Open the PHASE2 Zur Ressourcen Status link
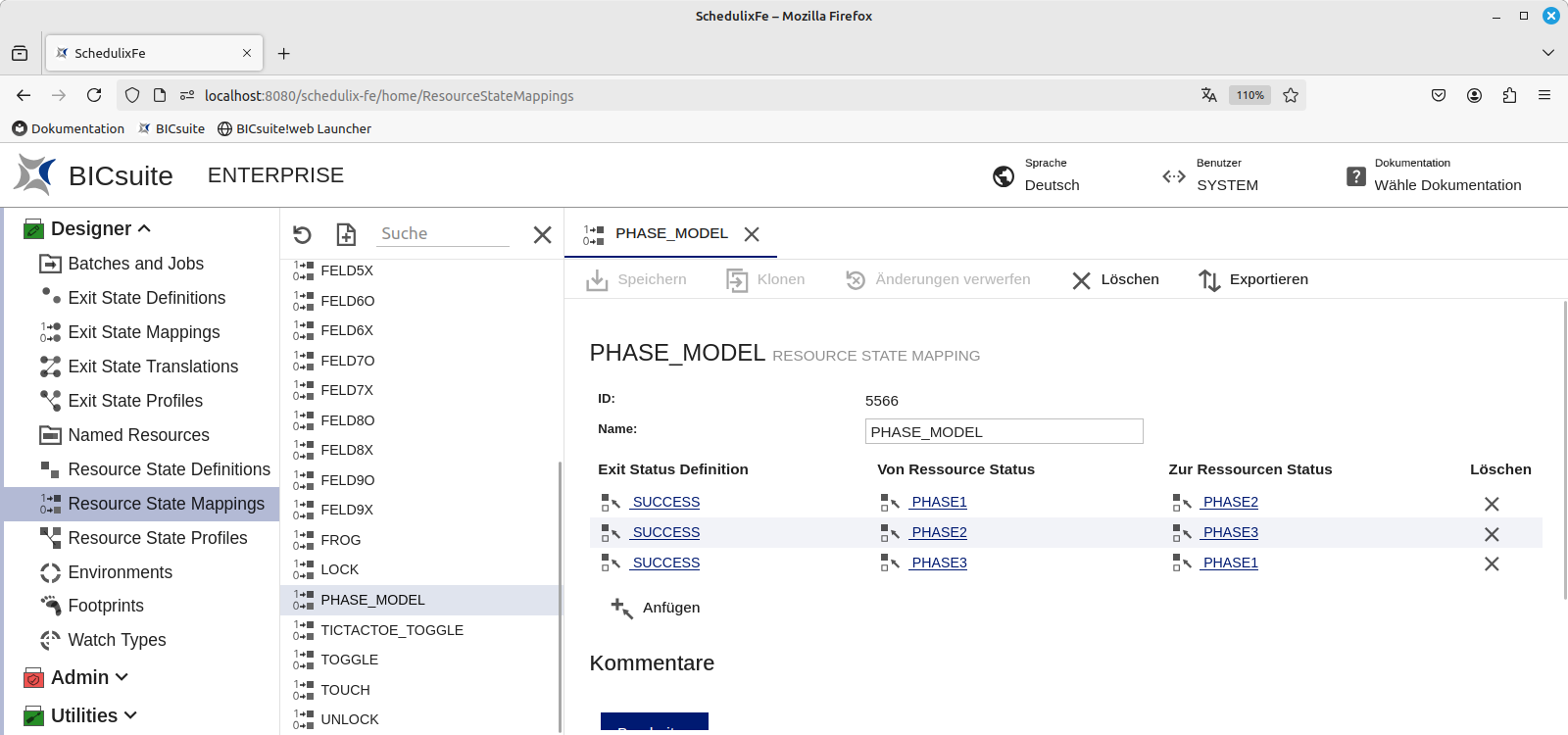This screenshot has width=1568, height=735. 1230,502
